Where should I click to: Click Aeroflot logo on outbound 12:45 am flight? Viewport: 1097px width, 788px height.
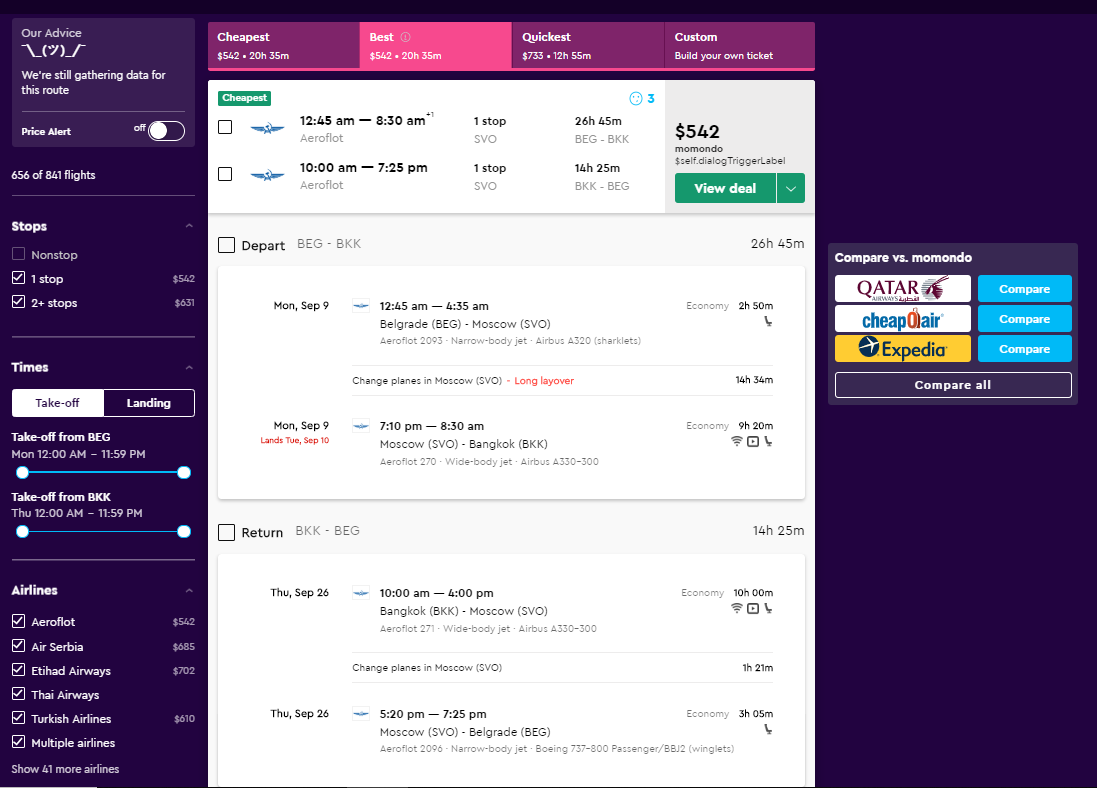[267, 128]
